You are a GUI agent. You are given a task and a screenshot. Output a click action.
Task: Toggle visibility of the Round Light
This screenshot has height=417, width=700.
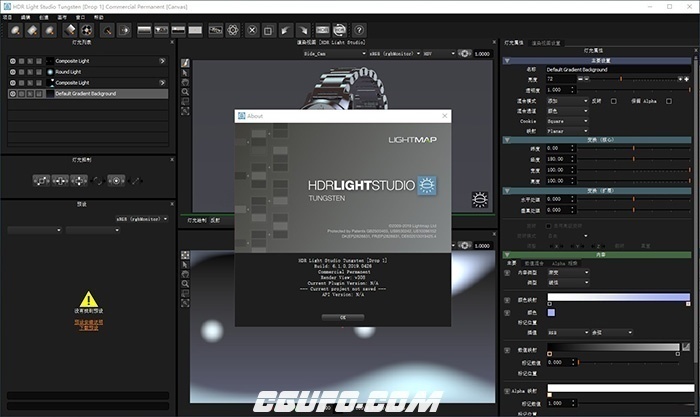point(13,72)
